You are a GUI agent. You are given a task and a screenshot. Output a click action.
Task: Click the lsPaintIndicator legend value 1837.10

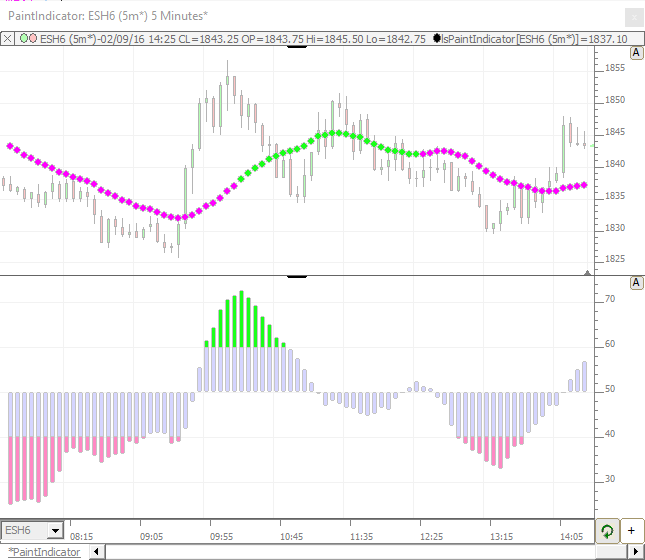pyautogui.click(x=608, y=39)
